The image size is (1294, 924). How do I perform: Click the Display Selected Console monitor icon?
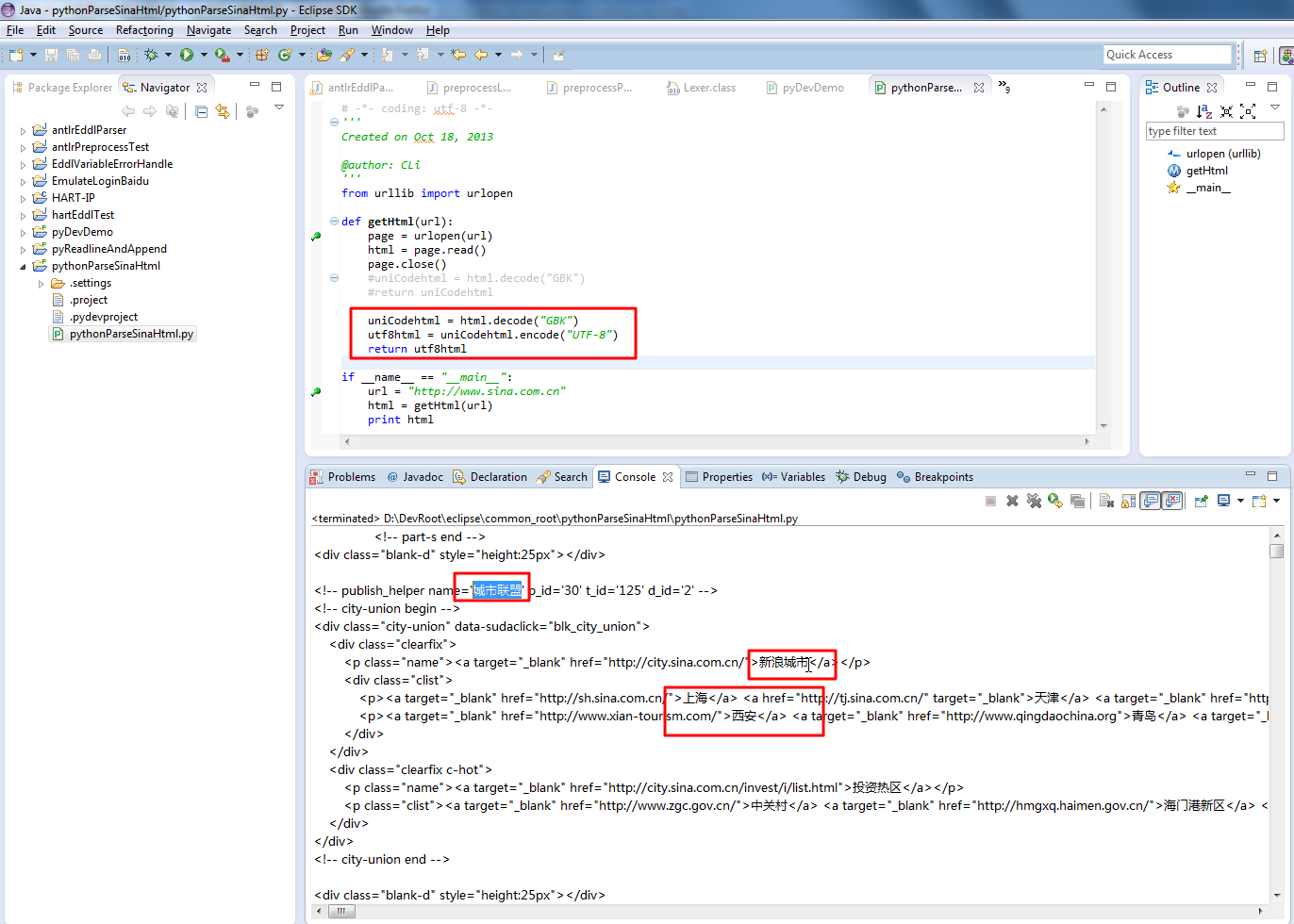[1223, 501]
